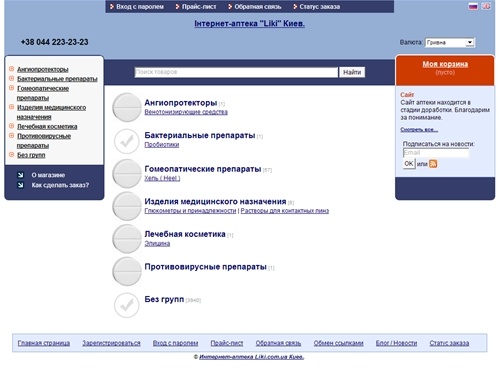Open Ангиопротекторы link in sidebar
Image resolution: width=500 pixels, height=375 pixels.
point(43,69)
